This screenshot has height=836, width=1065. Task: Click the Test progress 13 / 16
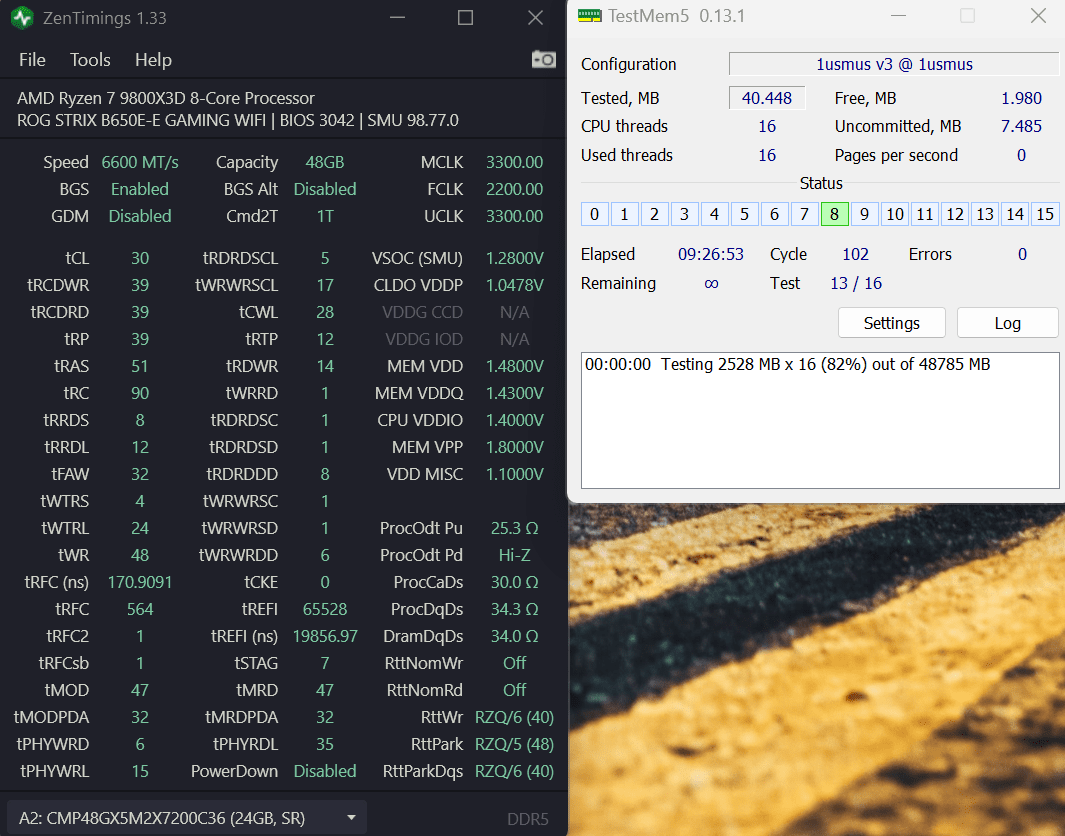856,283
